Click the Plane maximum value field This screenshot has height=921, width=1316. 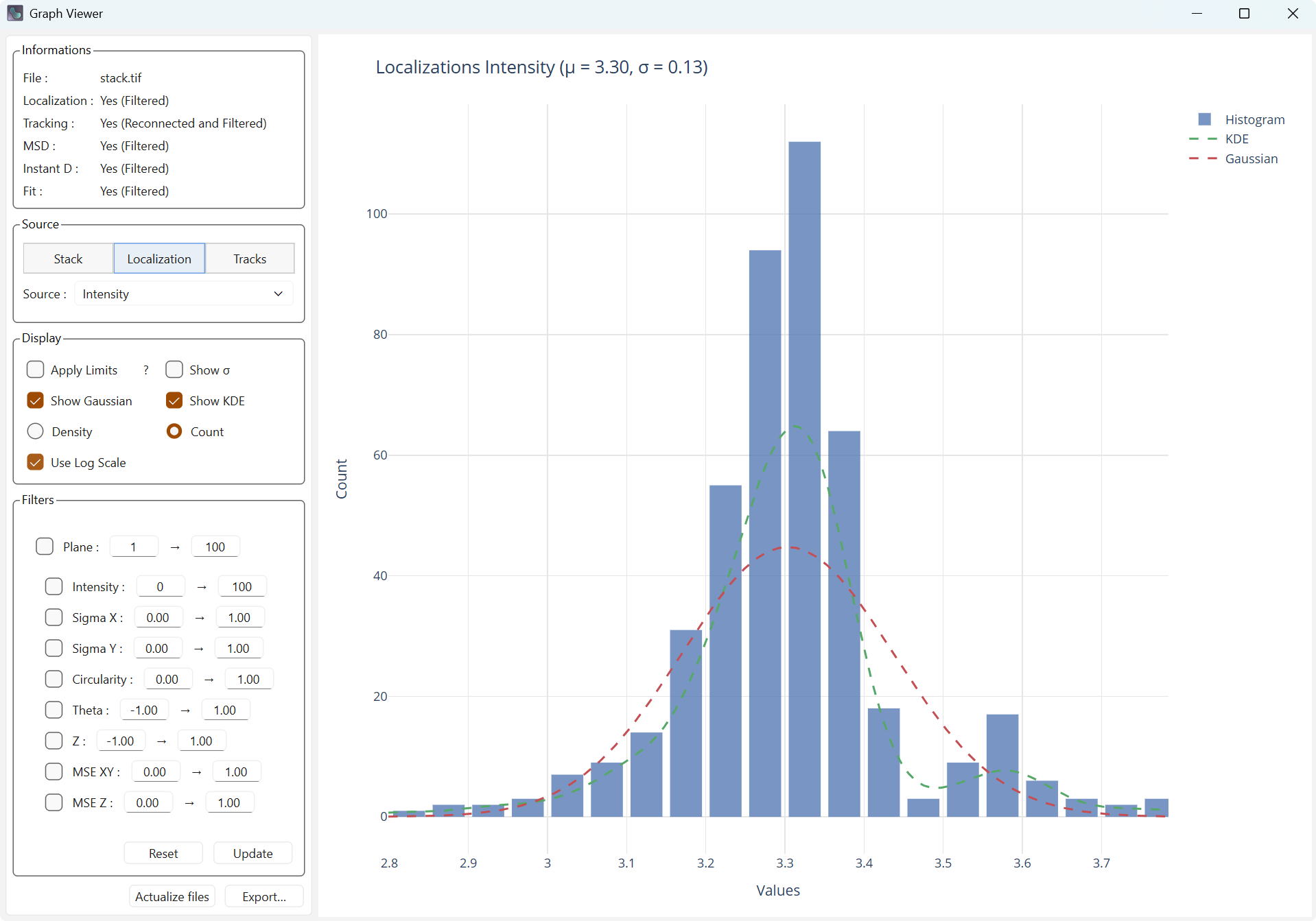[x=215, y=547]
